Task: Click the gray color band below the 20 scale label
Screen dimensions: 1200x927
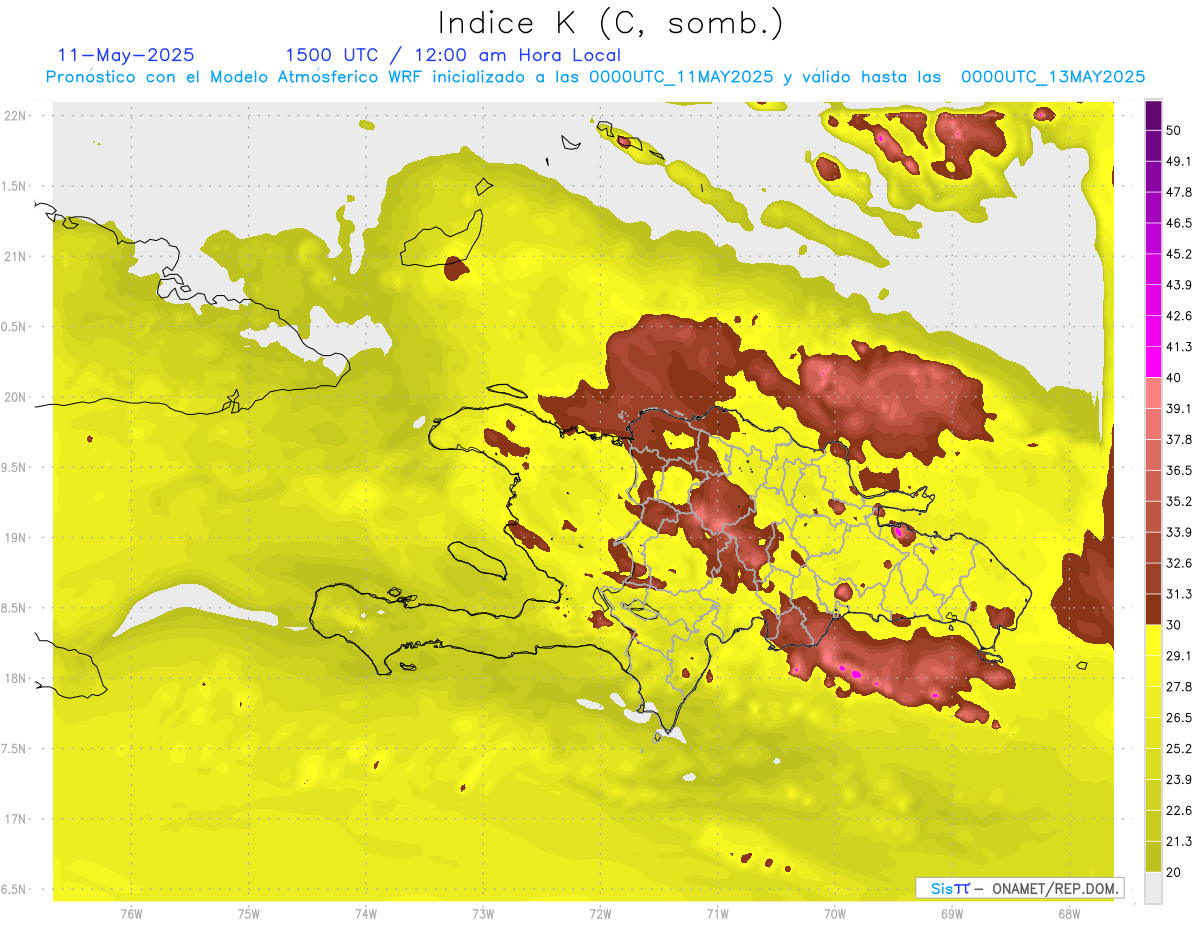Action: tap(1154, 888)
